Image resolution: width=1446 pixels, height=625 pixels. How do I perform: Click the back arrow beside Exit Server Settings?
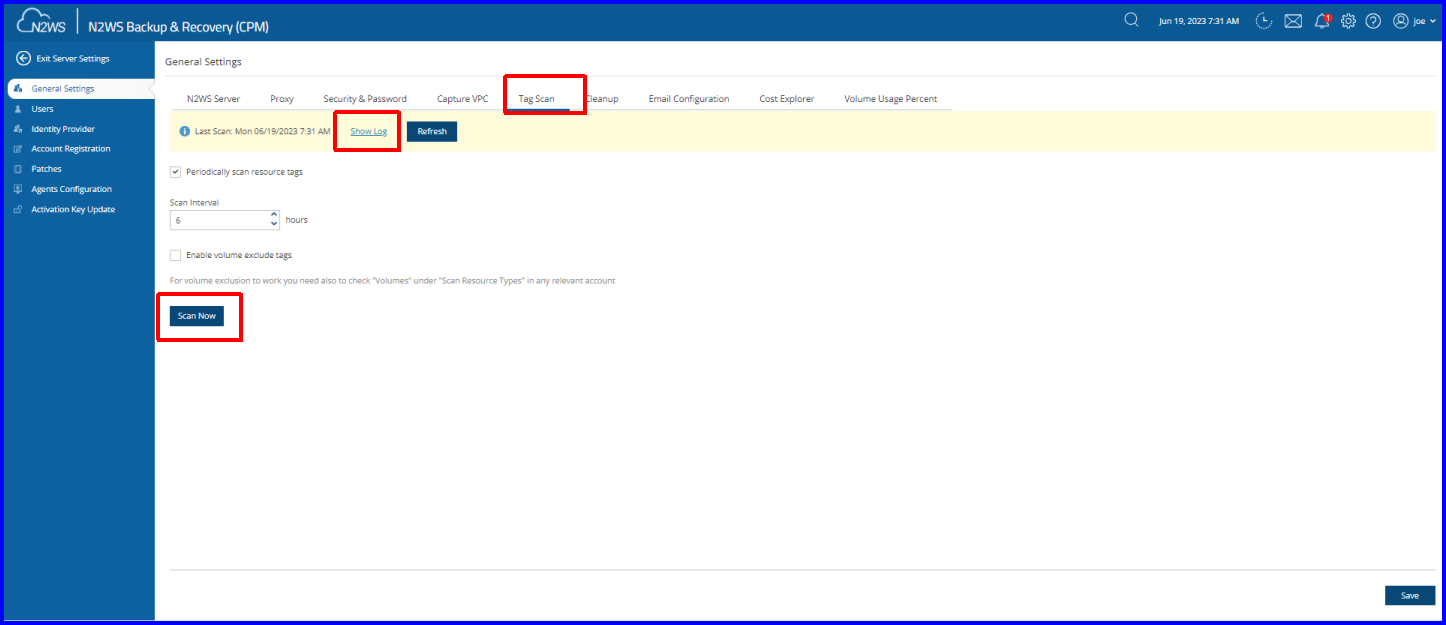click(23, 58)
